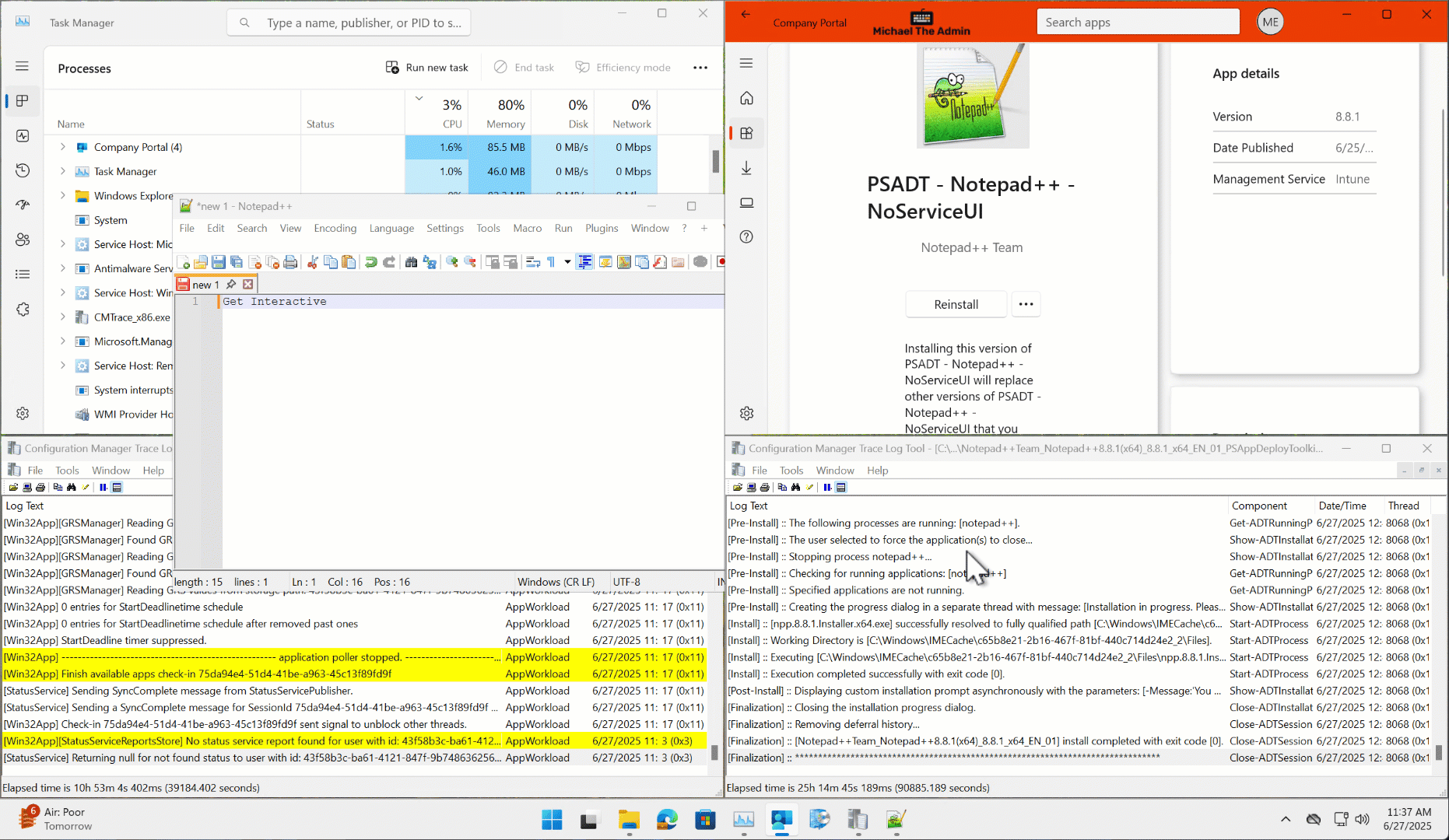
Task: Open Settings gear in Company Portal sidebar
Action: tap(746, 413)
